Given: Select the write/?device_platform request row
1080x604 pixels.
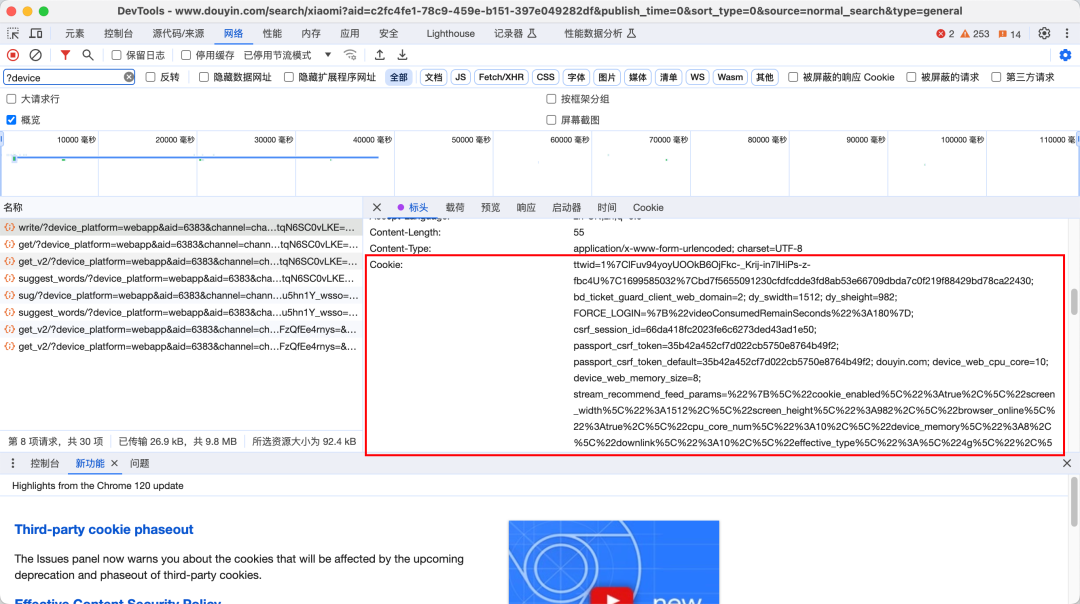Looking at the screenshot, I should click(180, 227).
